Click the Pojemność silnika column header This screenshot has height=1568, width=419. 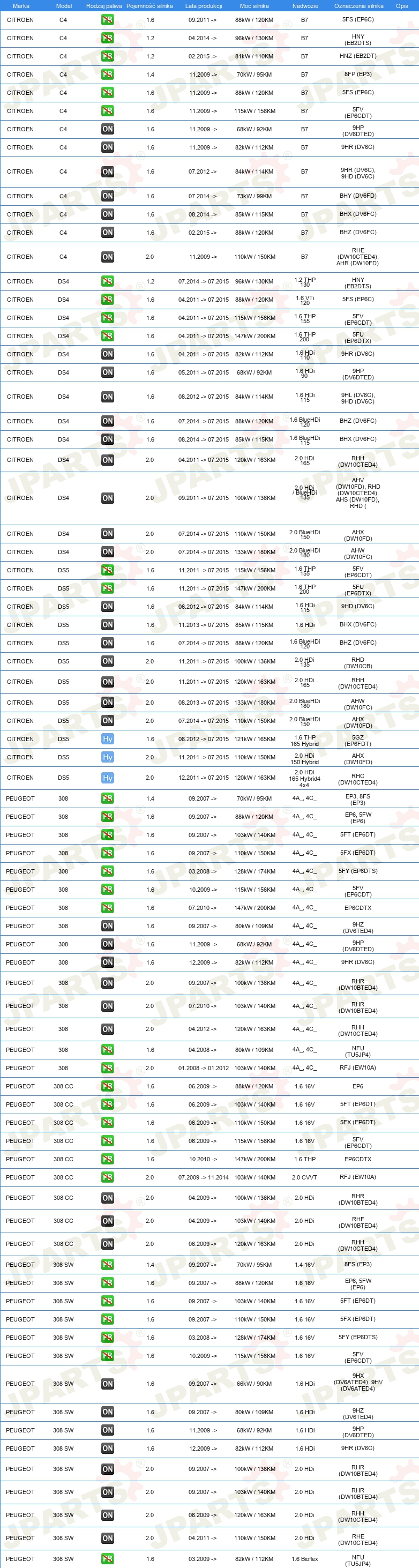point(150,5)
